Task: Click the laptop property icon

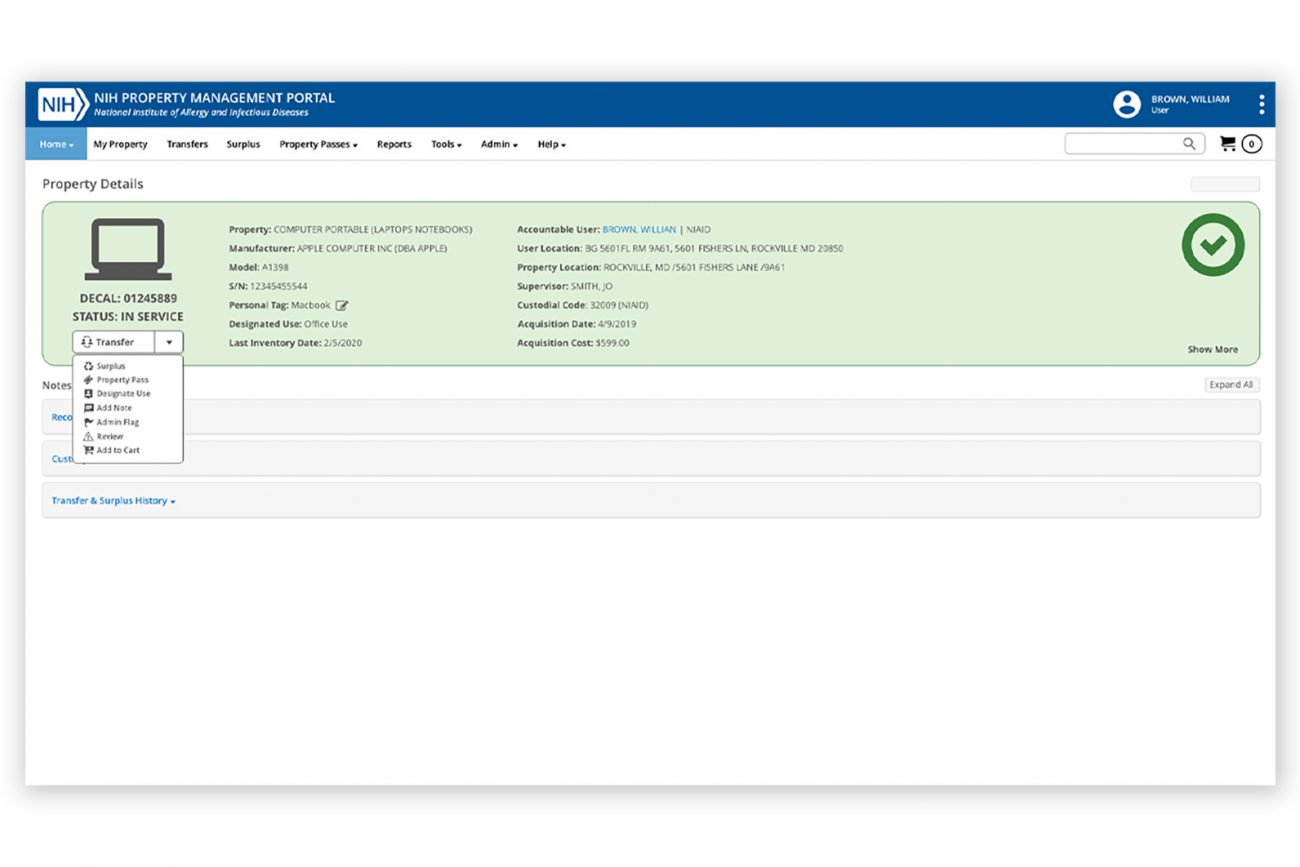Action: pos(128,249)
